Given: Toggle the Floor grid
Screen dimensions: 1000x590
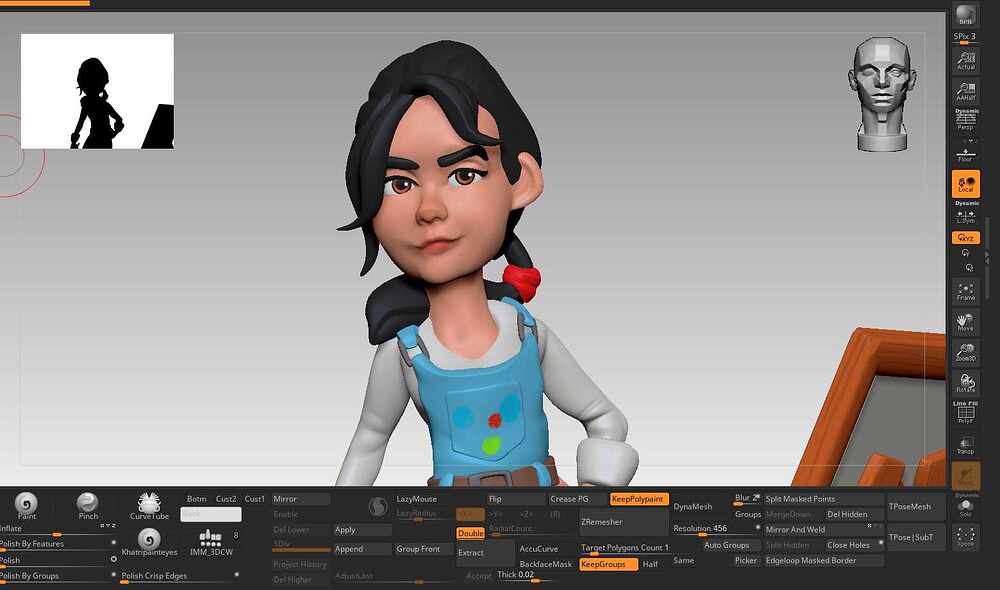Looking at the screenshot, I should [x=966, y=154].
